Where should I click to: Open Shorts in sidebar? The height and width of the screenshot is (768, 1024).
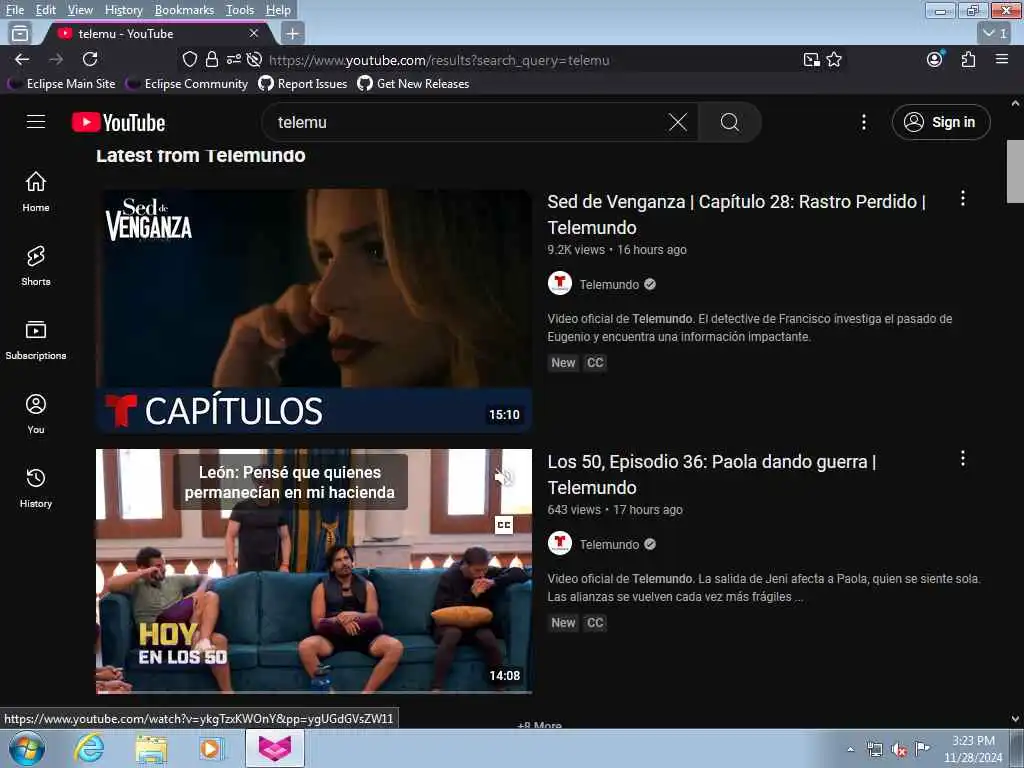(x=36, y=265)
